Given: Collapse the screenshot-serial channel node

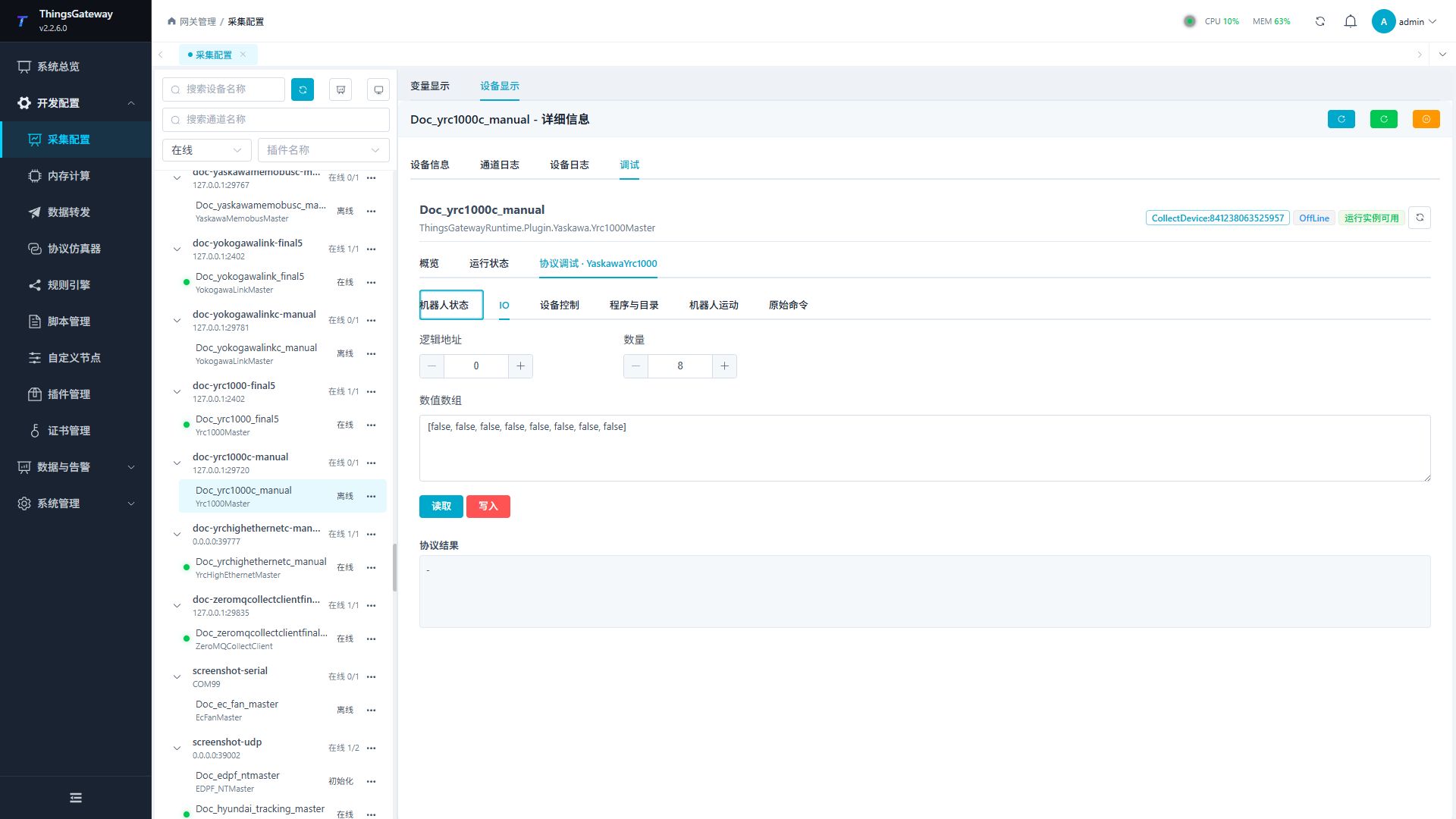Looking at the screenshot, I should coord(177,677).
